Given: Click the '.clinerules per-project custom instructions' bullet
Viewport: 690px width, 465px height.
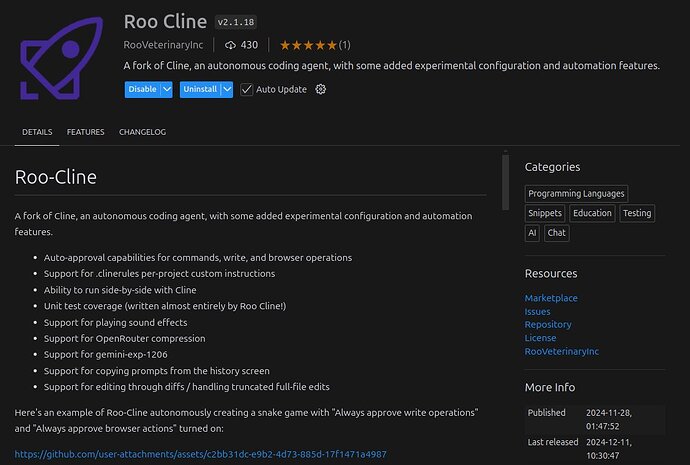Looking at the screenshot, I should click(x=159, y=274).
